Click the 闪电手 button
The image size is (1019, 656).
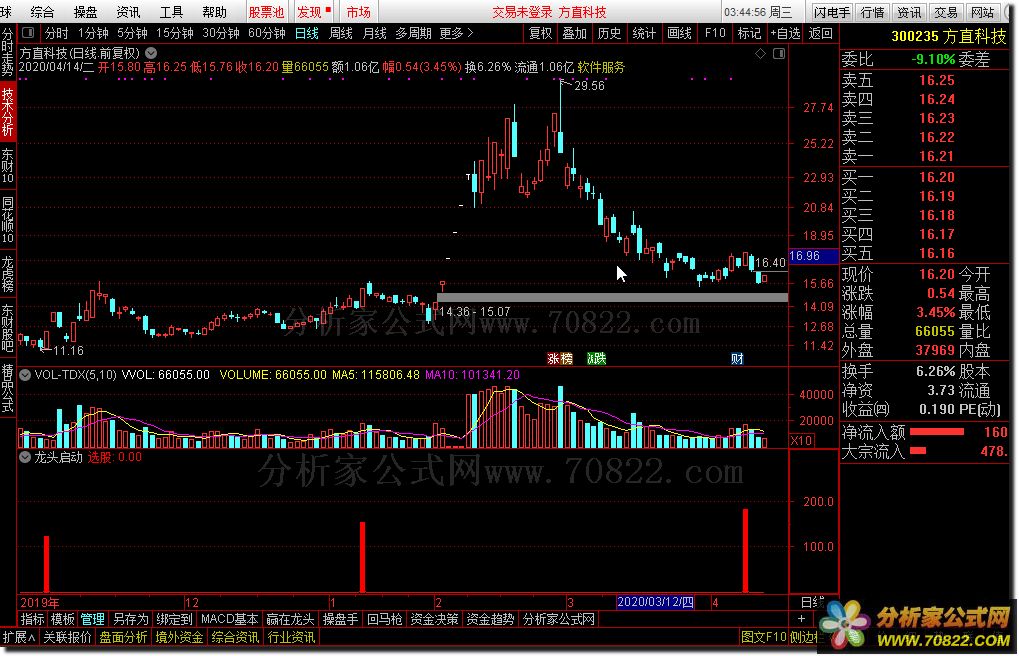(x=831, y=12)
